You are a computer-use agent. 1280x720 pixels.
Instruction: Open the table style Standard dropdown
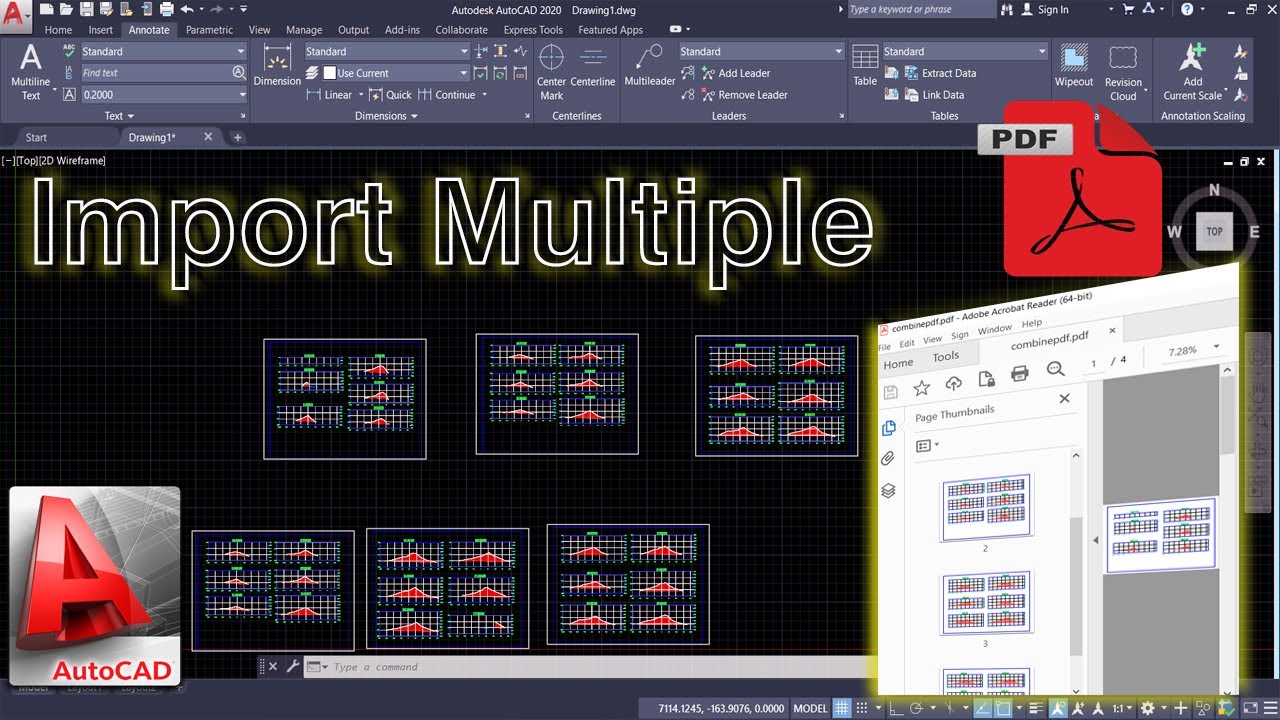[x=964, y=51]
